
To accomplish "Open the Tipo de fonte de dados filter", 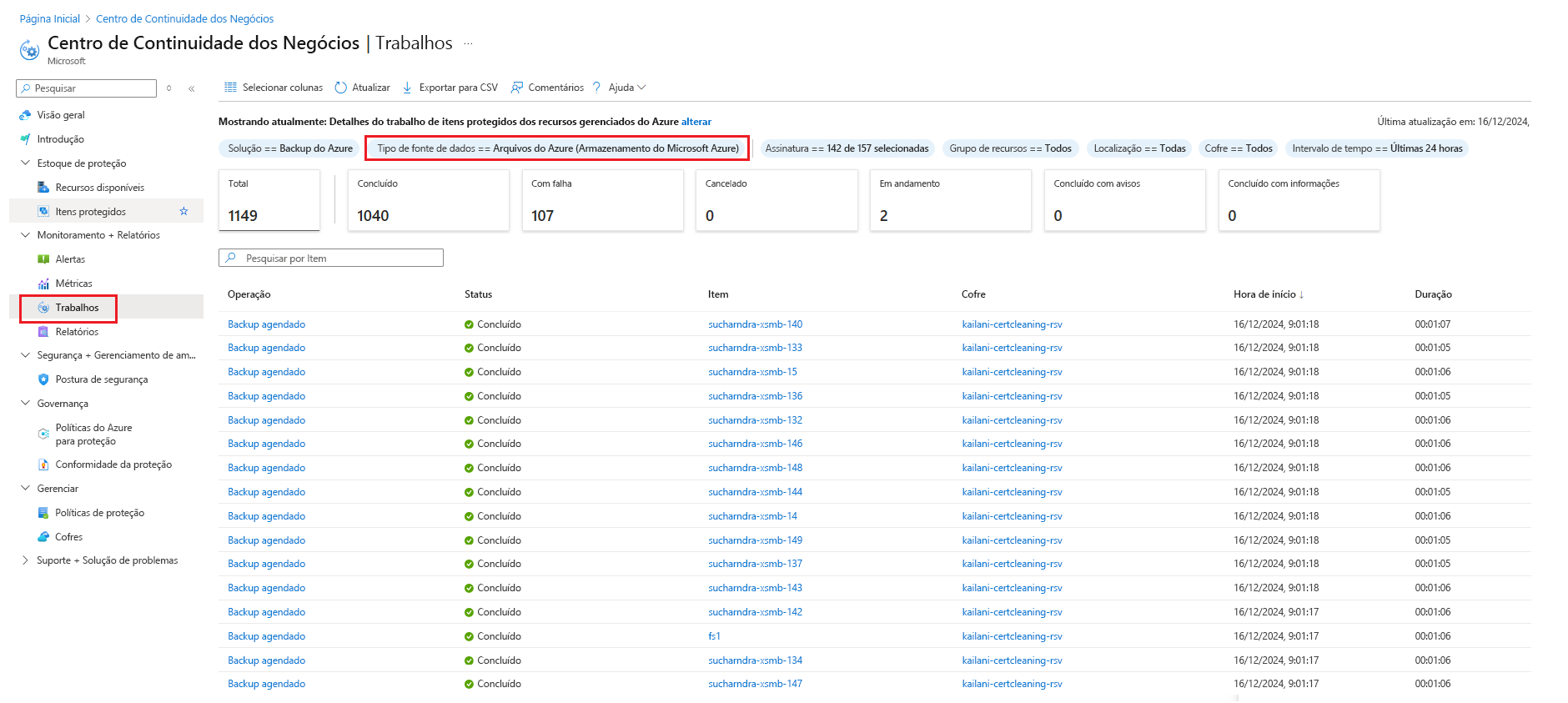I will [557, 148].
